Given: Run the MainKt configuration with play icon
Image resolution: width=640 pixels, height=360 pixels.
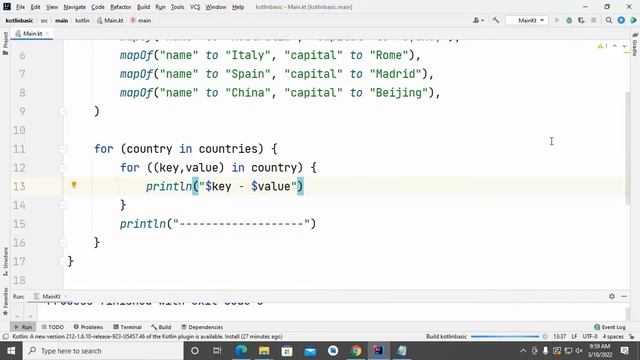Looking at the screenshot, I should pyautogui.click(x=557, y=20).
